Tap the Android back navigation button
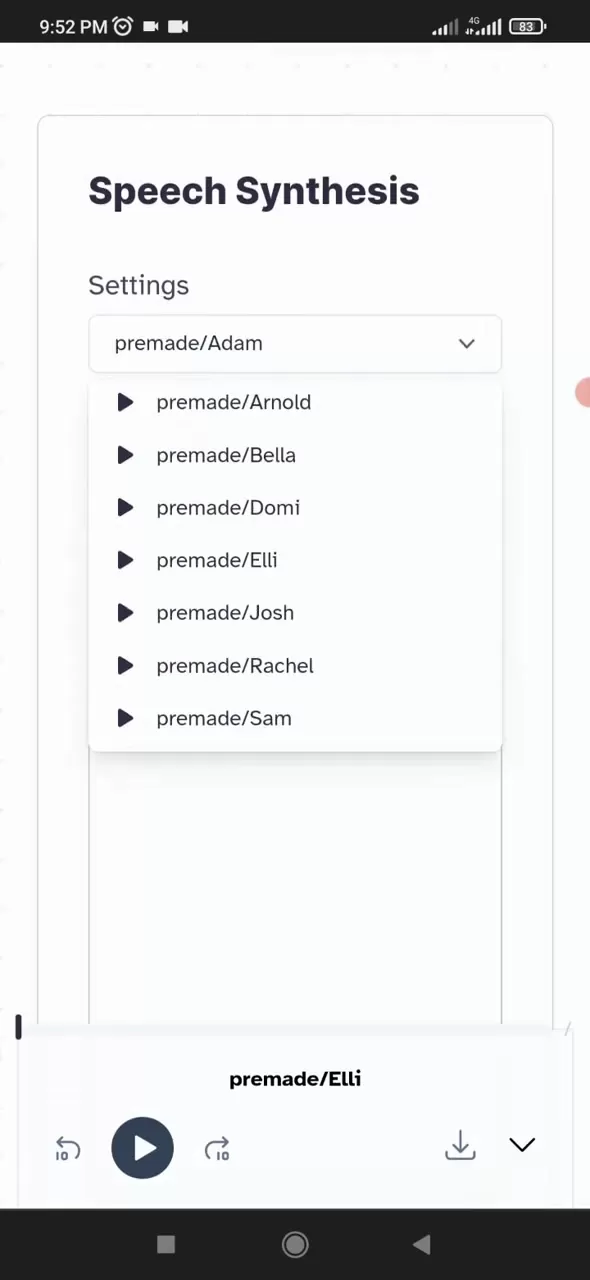Viewport: 590px width, 1280px height. [422, 1244]
